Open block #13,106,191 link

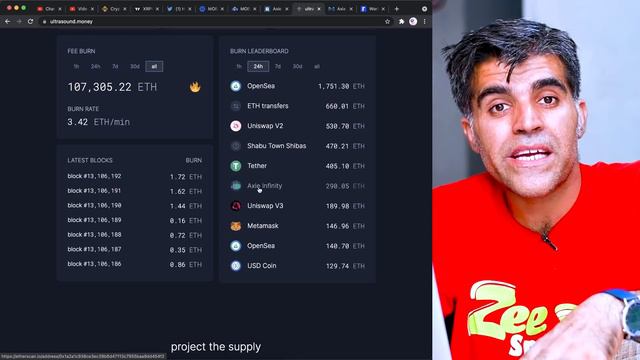(x=94, y=191)
